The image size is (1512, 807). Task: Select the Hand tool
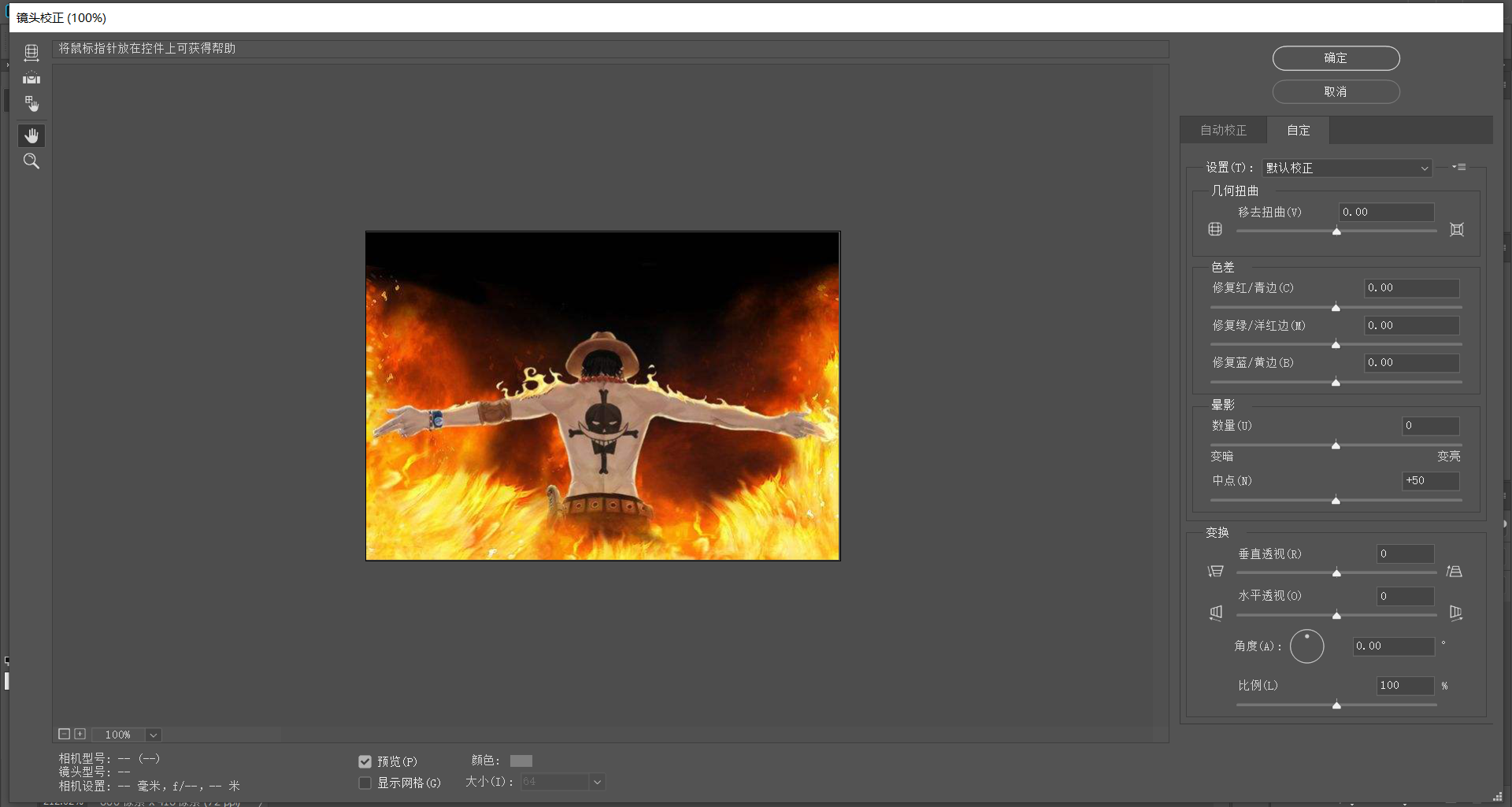[31, 135]
